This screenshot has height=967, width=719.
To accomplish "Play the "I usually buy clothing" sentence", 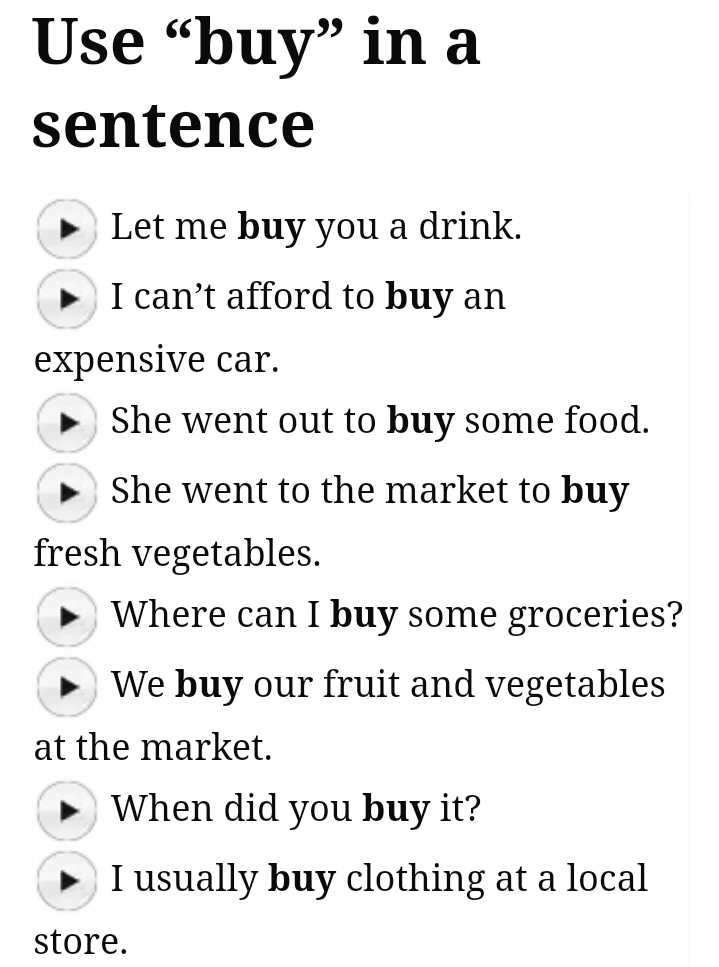I will coord(66,880).
